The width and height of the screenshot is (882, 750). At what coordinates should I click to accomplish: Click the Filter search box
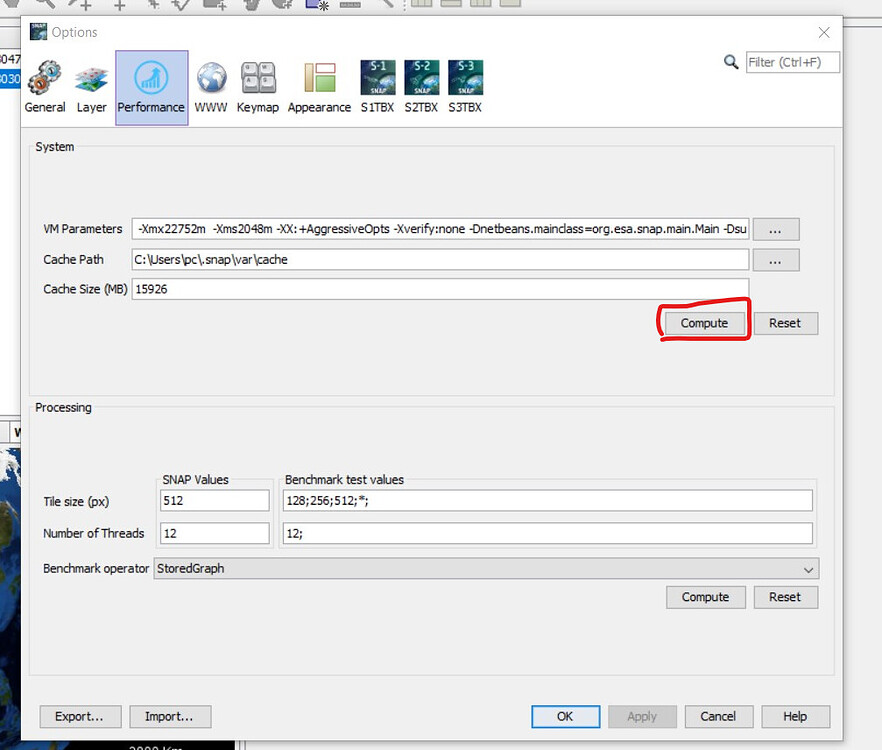[792, 61]
